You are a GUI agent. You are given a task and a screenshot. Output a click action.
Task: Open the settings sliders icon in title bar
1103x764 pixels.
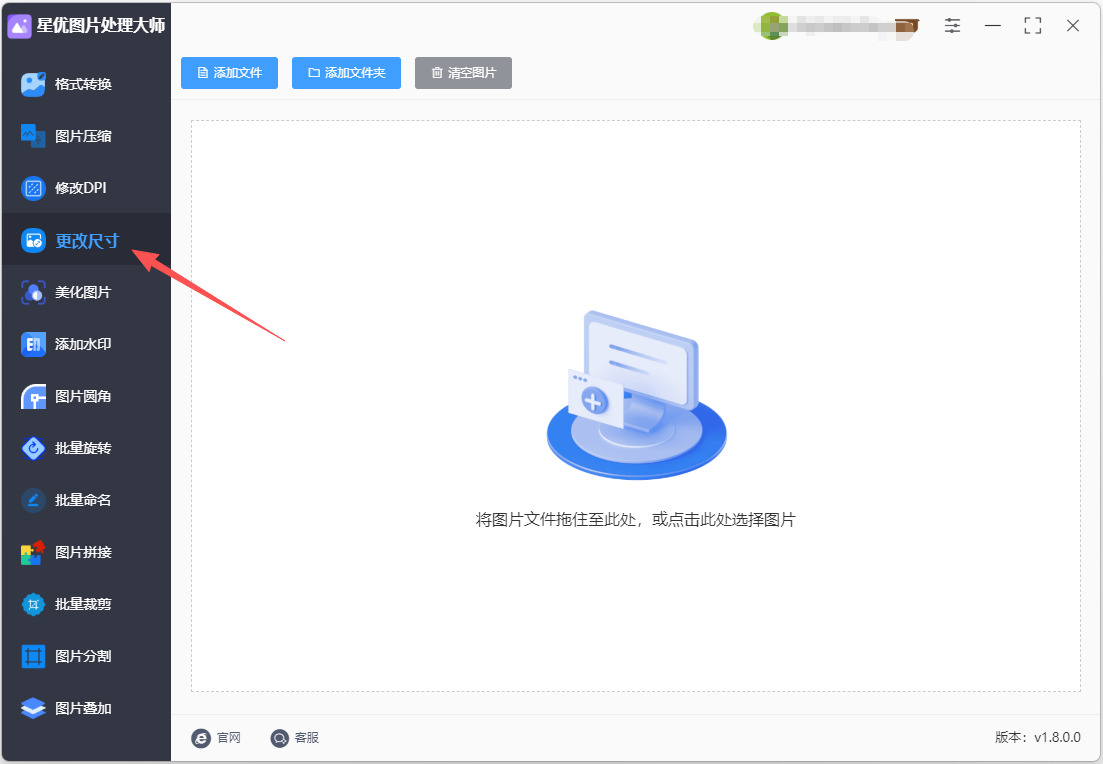pyautogui.click(x=952, y=26)
